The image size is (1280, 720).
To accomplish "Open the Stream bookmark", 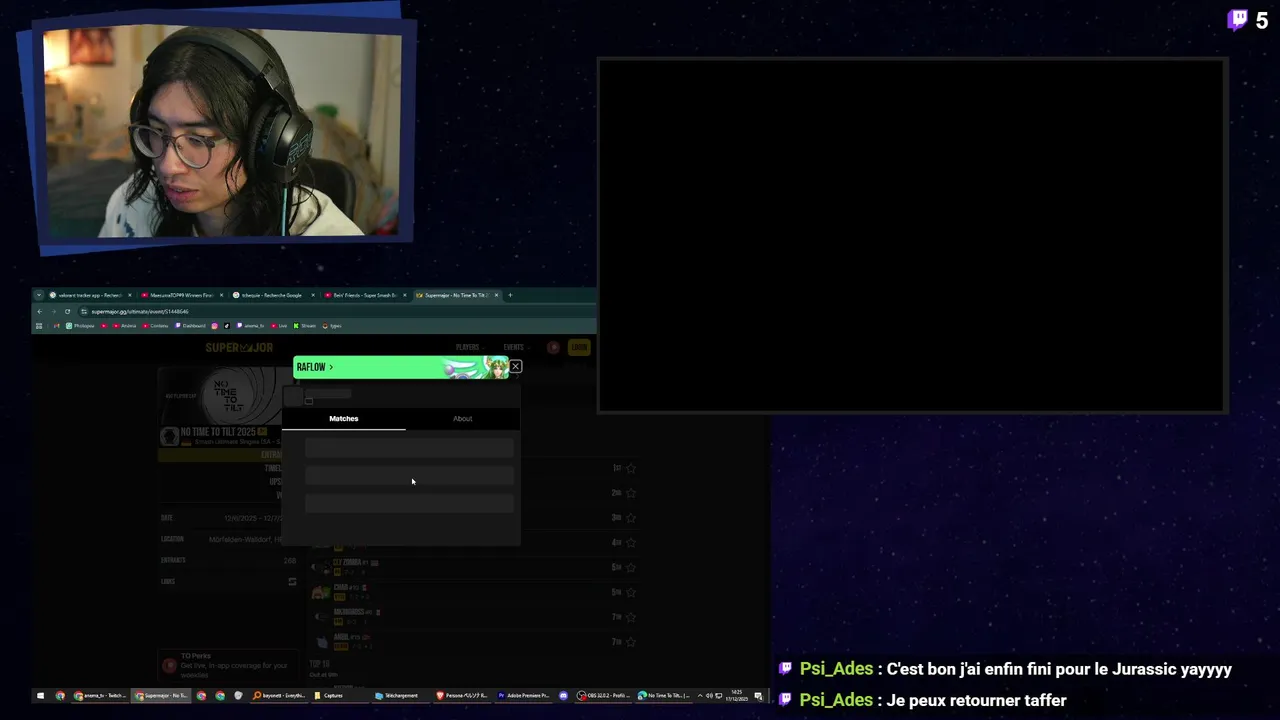I will (x=305, y=325).
